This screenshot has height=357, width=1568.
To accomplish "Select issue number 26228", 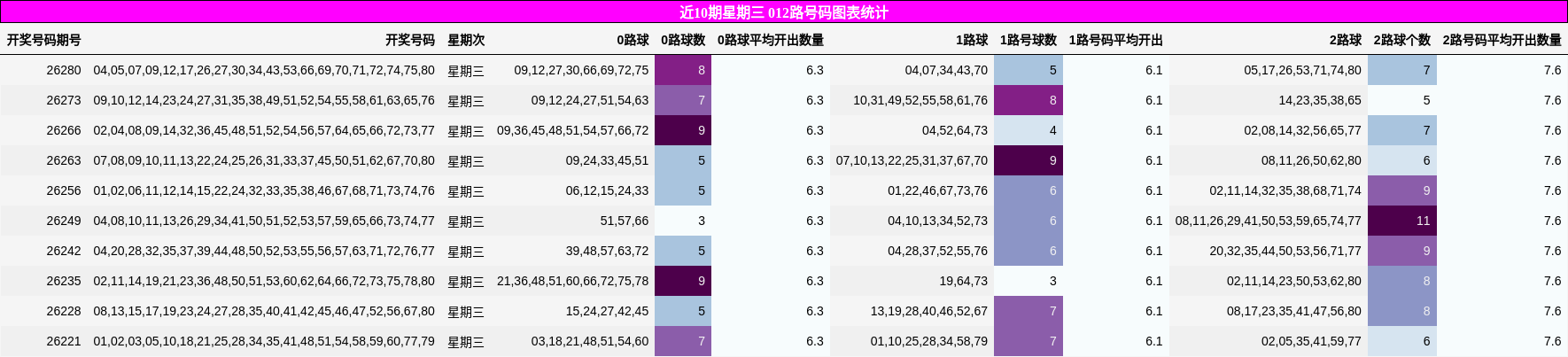I will coord(64,311).
